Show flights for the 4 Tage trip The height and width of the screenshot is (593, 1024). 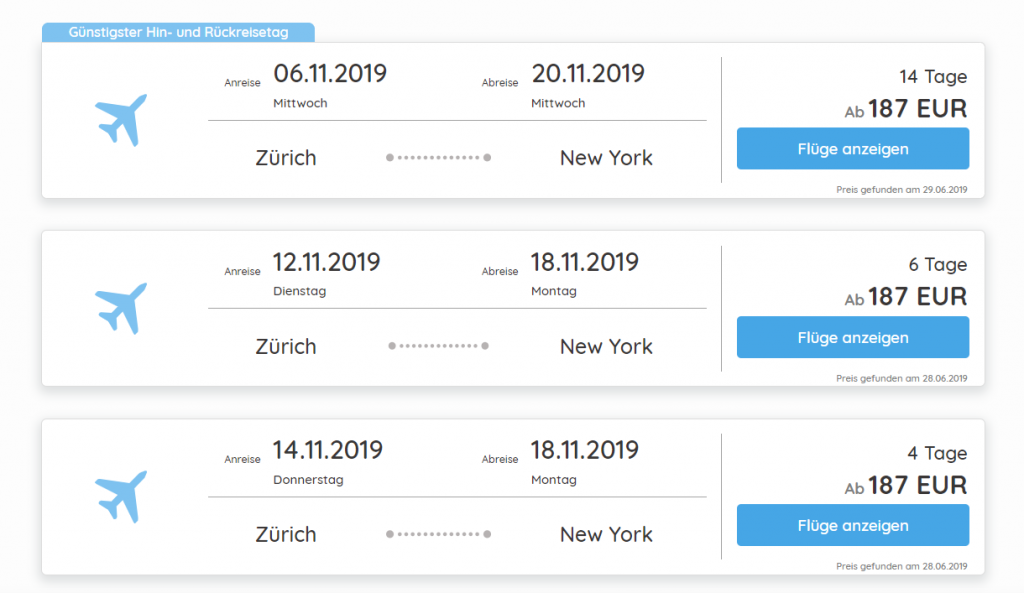click(x=853, y=525)
